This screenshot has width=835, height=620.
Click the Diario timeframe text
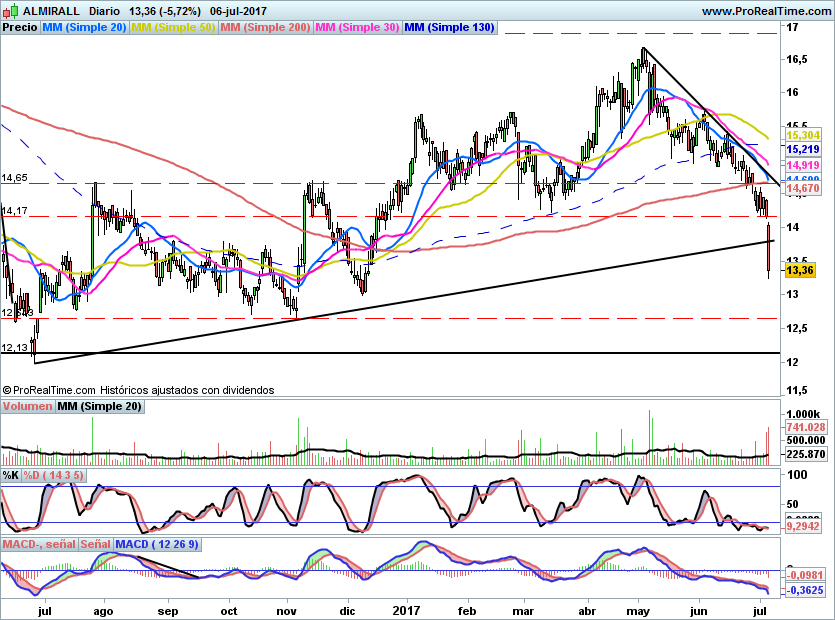(104, 11)
